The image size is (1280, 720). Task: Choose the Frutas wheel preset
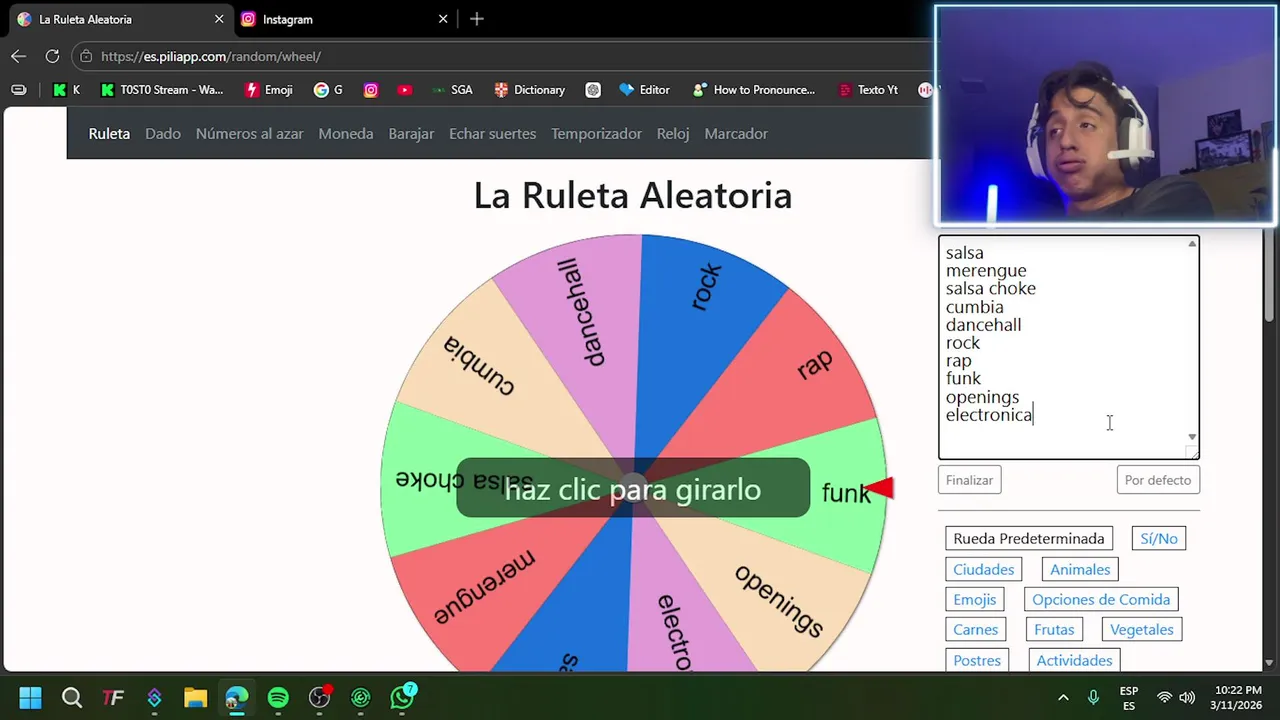(x=1054, y=629)
